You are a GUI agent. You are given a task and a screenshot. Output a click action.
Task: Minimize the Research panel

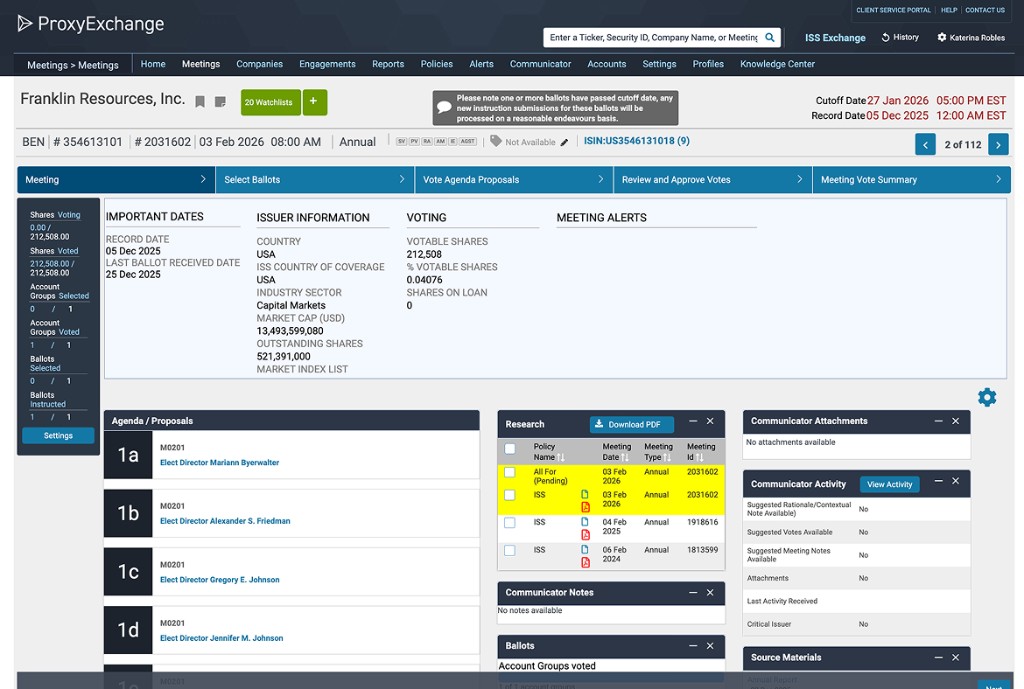point(693,422)
